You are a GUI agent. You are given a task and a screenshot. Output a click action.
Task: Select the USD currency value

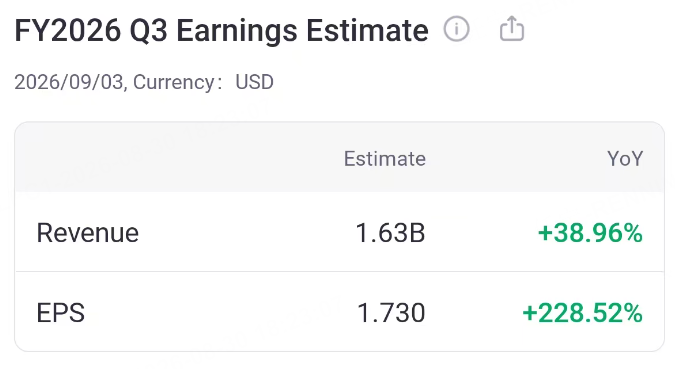[254, 82]
